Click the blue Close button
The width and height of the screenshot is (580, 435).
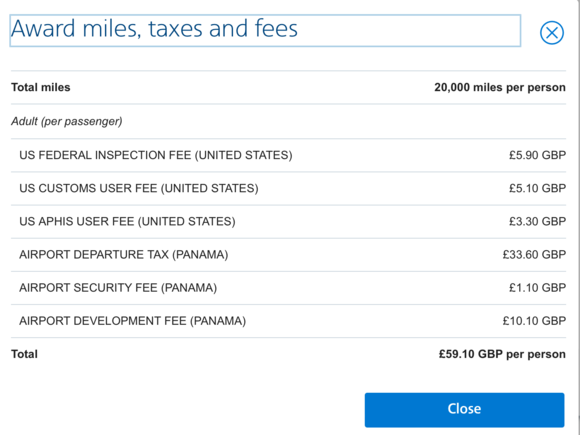(464, 410)
